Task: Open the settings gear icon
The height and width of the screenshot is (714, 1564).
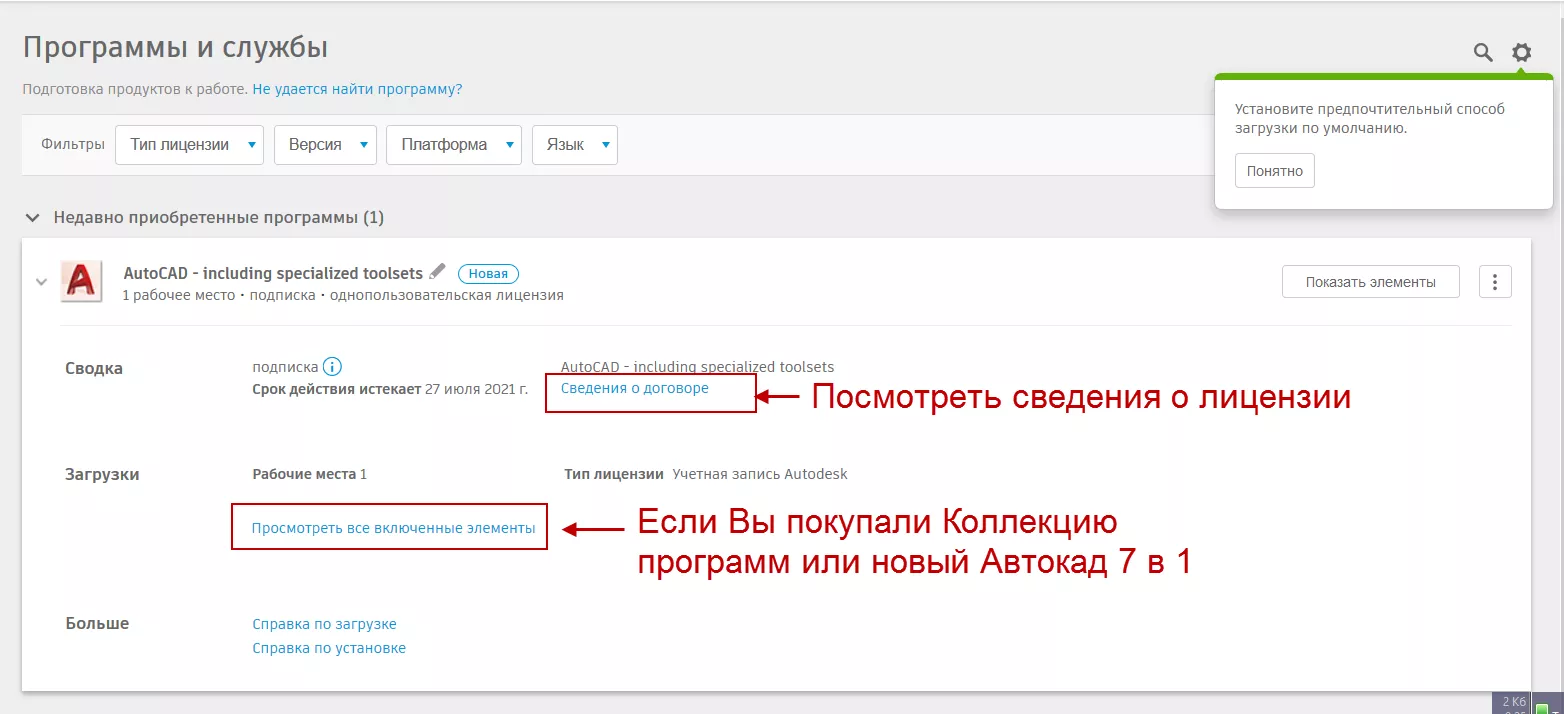Action: click(x=1521, y=53)
